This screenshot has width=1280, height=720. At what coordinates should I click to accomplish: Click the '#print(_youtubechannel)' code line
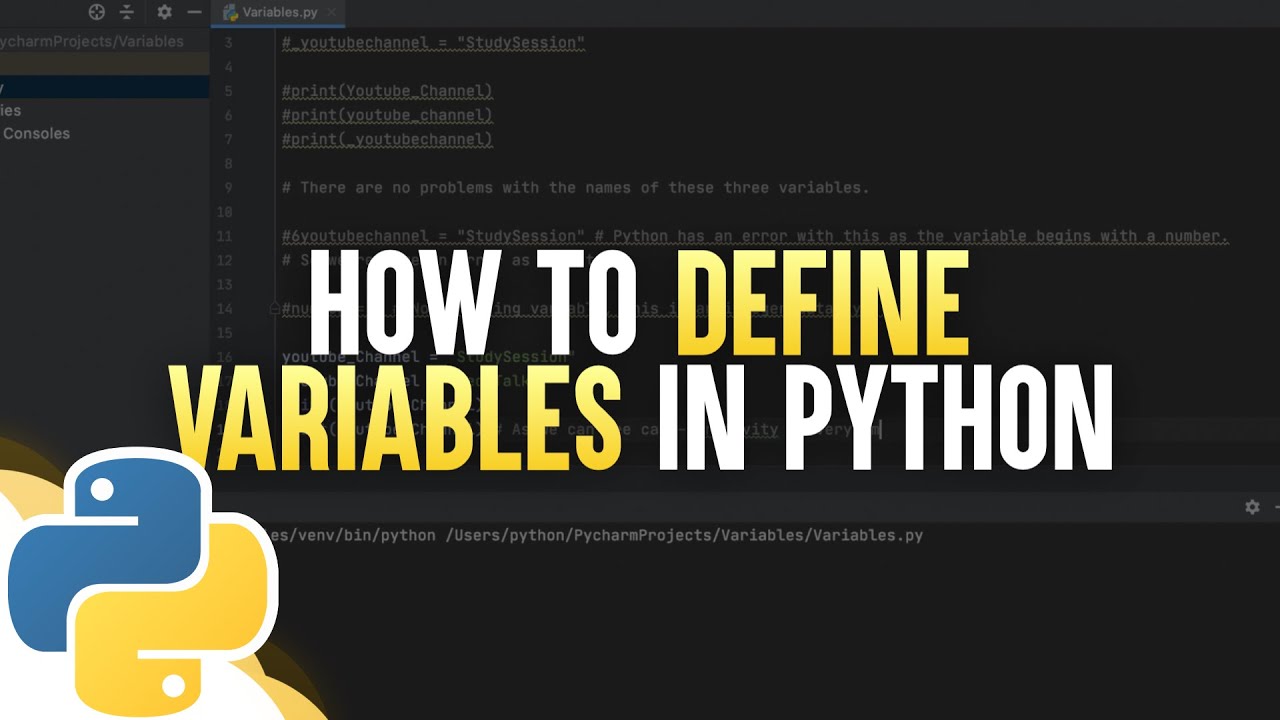click(x=387, y=139)
